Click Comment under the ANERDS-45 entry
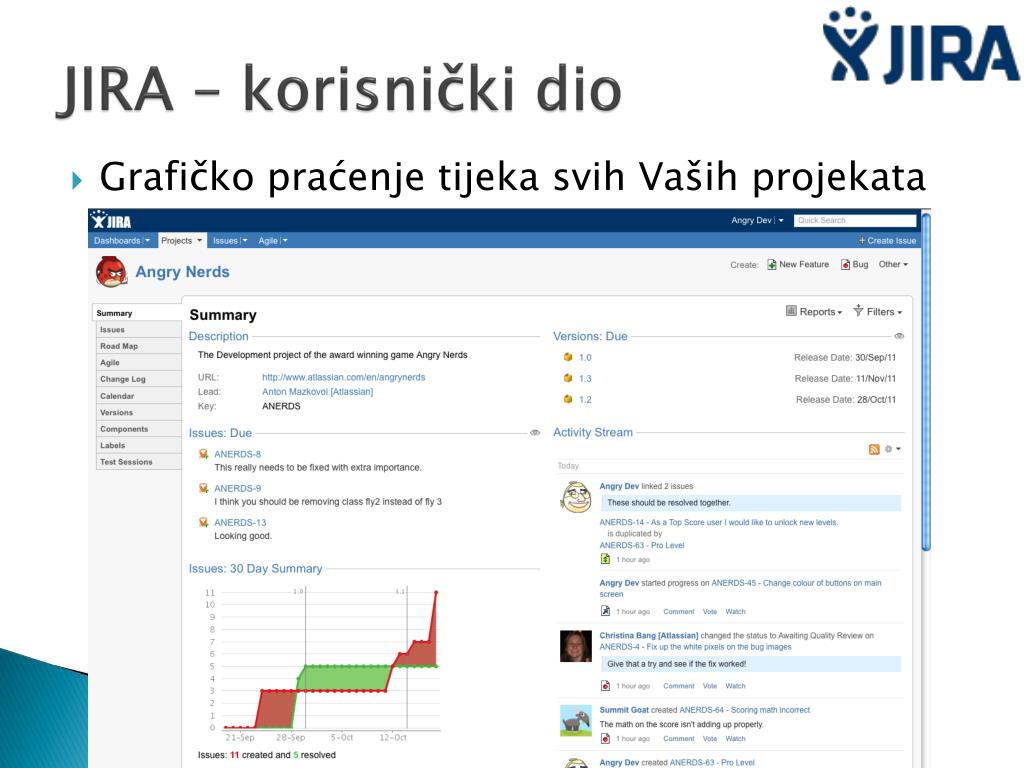Screen dimensions: 1024x768 679,612
